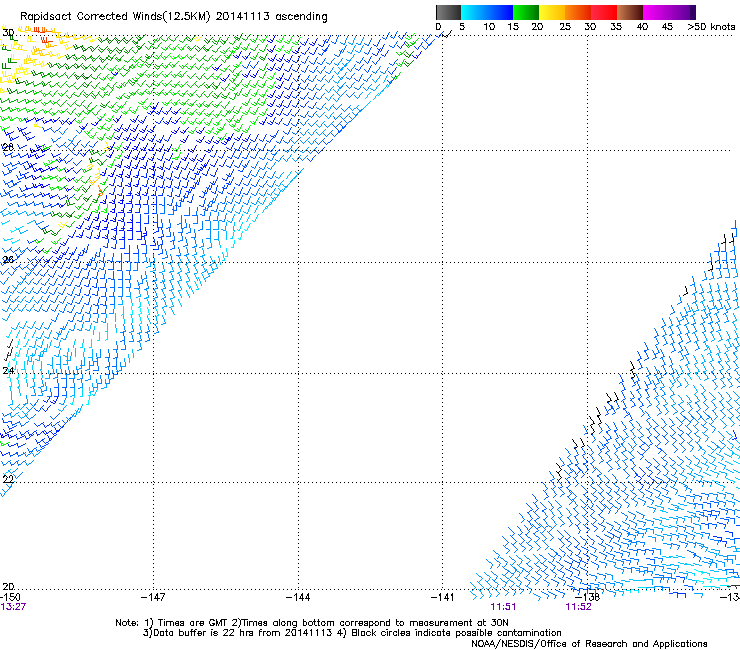
Task: Click the '30' latitude label
Action: pos(8,33)
